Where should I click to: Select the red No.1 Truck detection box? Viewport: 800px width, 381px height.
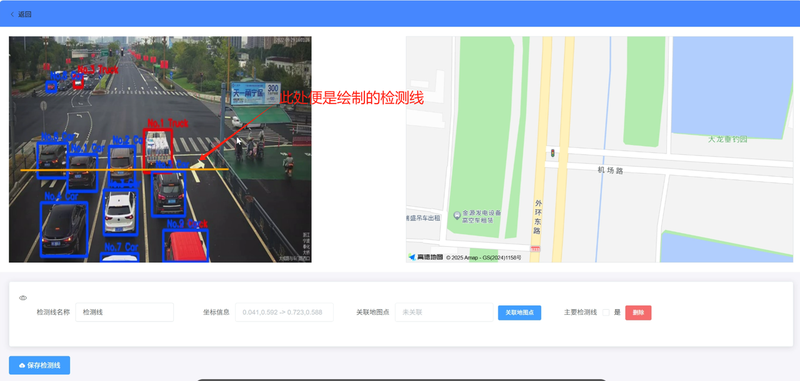coord(157,150)
